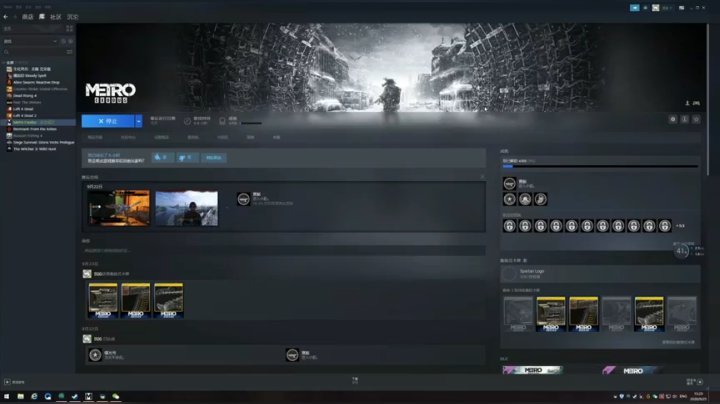Open friends and chat icon
720x404 pixels.
pos(700,382)
